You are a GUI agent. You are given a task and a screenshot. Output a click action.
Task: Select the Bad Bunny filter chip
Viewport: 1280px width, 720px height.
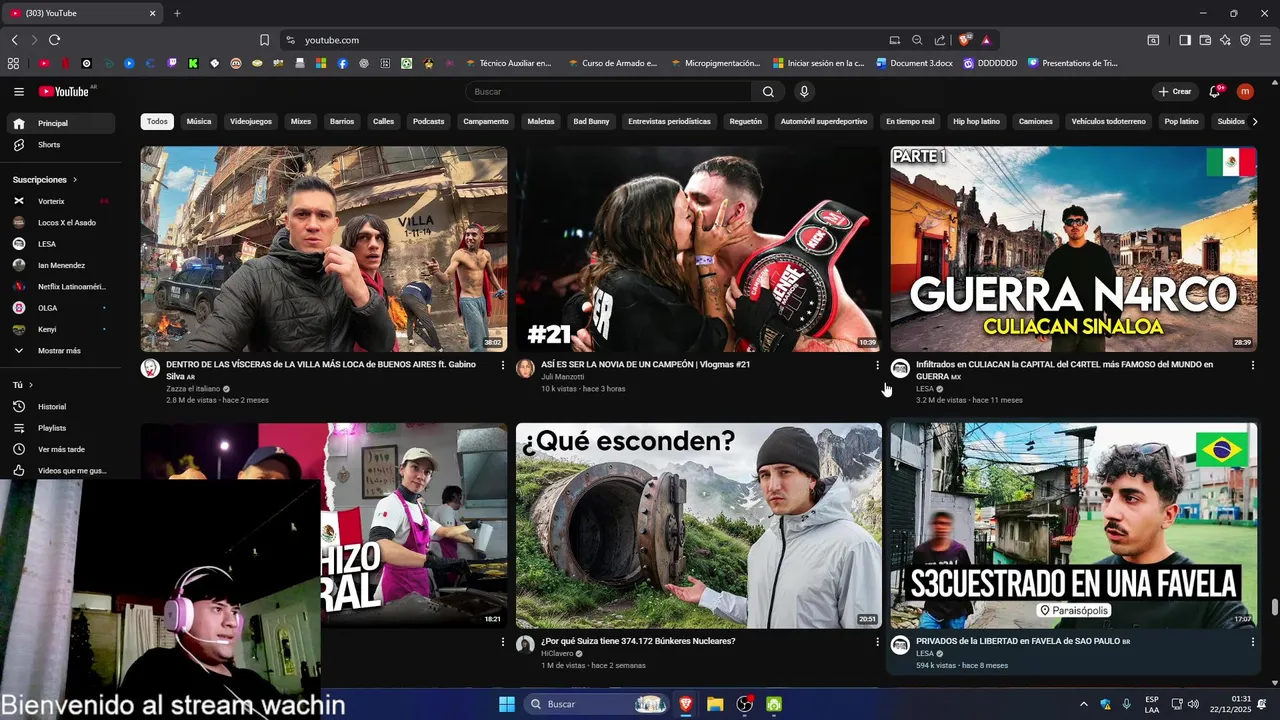(x=591, y=121)
